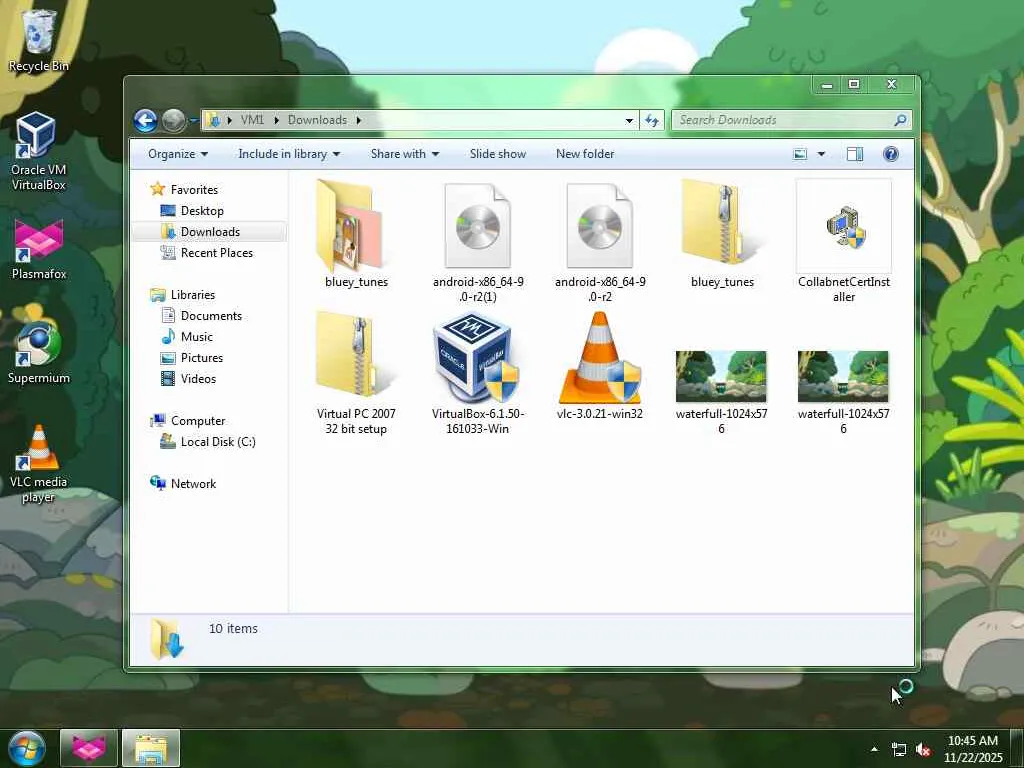Click the VM1 breadcrumb in address bar

click(x=252, y=120)
